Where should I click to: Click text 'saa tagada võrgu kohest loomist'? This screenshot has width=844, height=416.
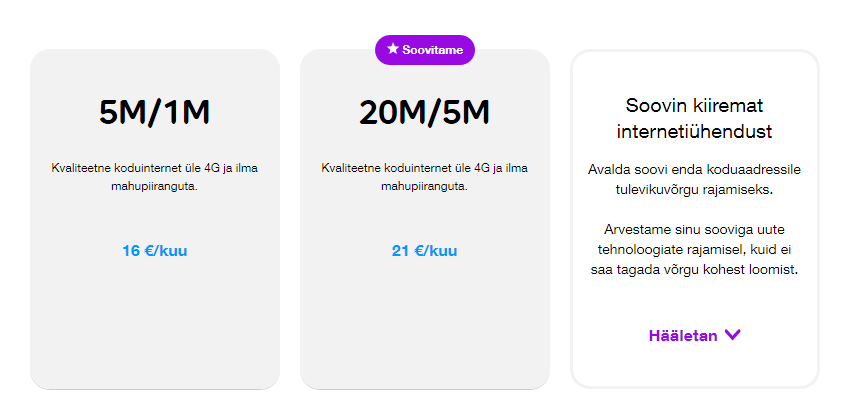pos(694,270)
